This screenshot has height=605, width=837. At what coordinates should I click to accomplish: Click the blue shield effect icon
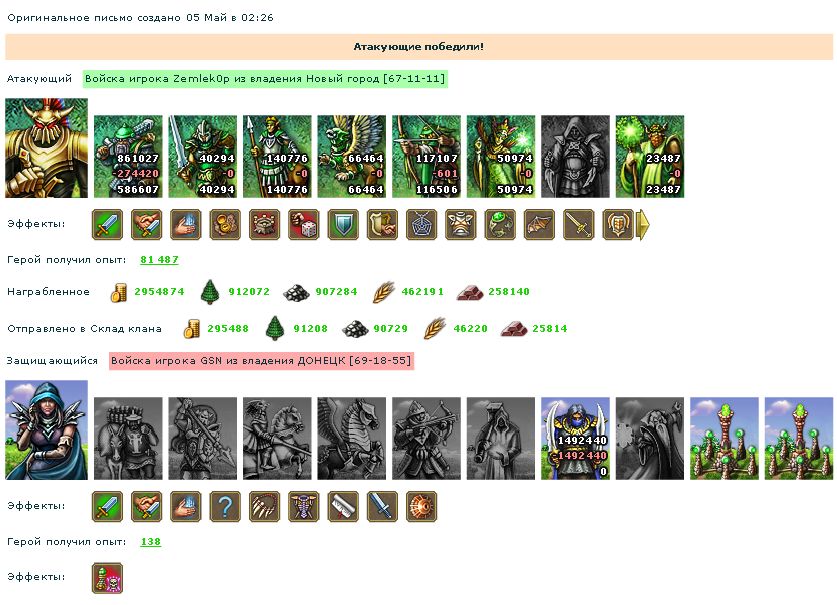tap(343, 224)
